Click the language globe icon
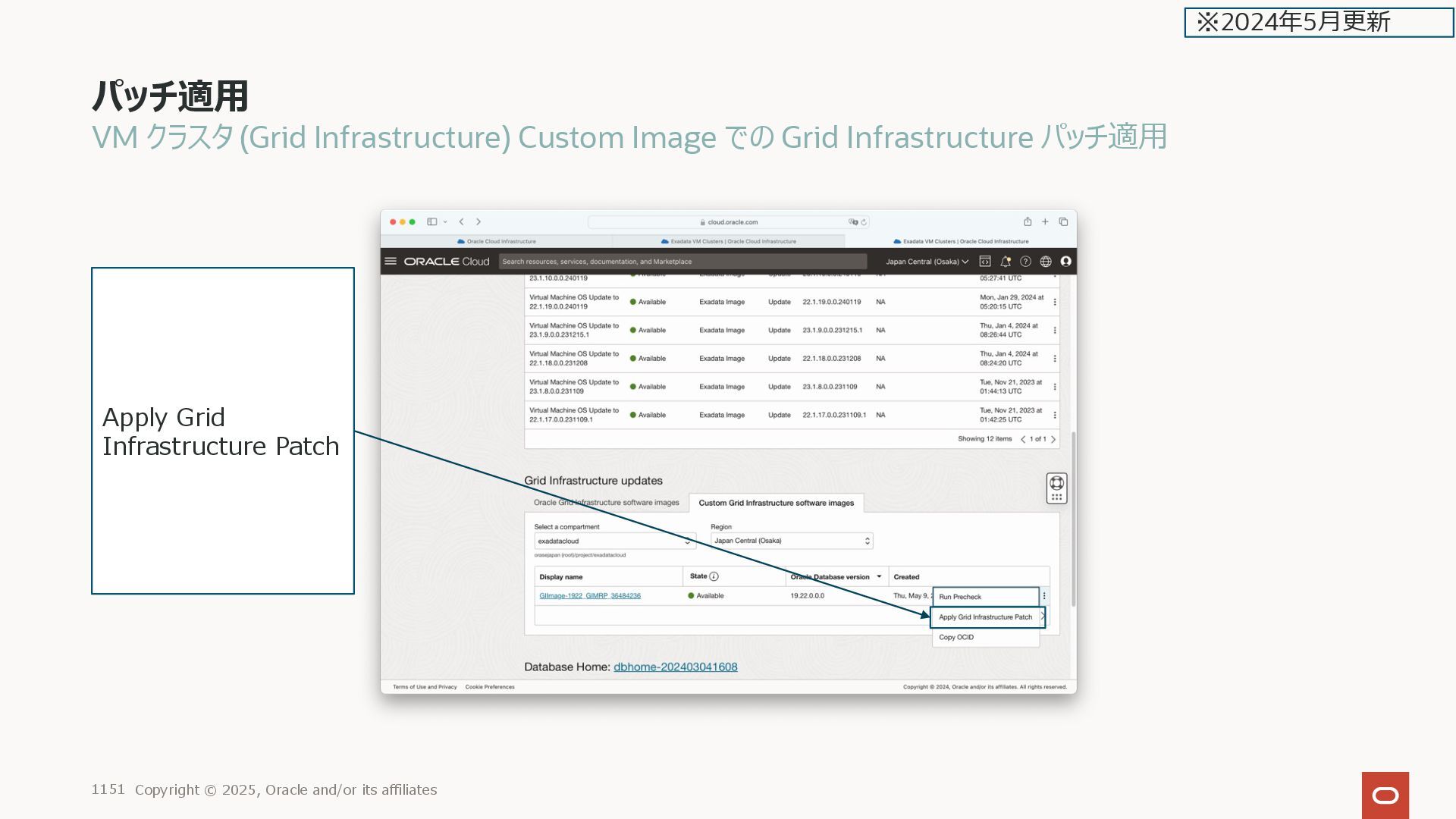Viewport: 1456px width, 819px height. [1046, 261]
